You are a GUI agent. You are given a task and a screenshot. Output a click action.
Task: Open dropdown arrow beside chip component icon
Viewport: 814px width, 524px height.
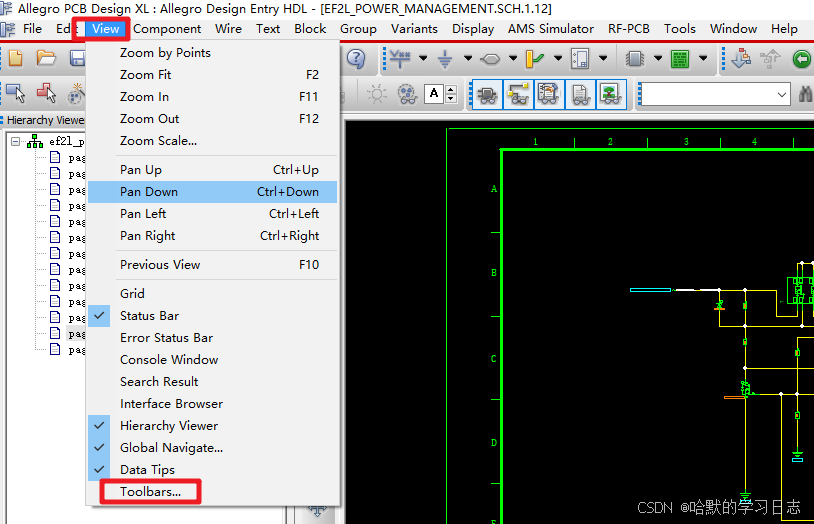[658, 59]
